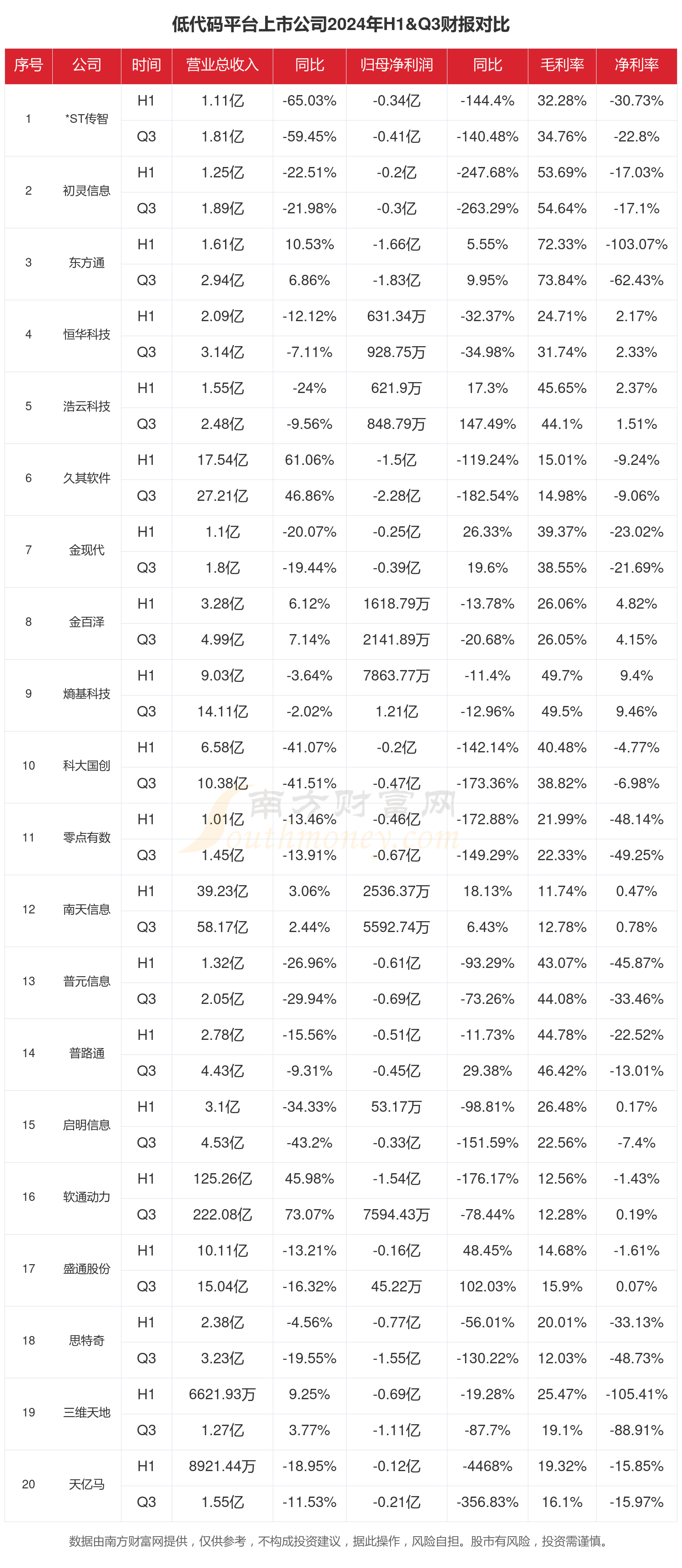Click the 时间 column header
This screenshot has height=1568, width=682.
pos(146,65)
